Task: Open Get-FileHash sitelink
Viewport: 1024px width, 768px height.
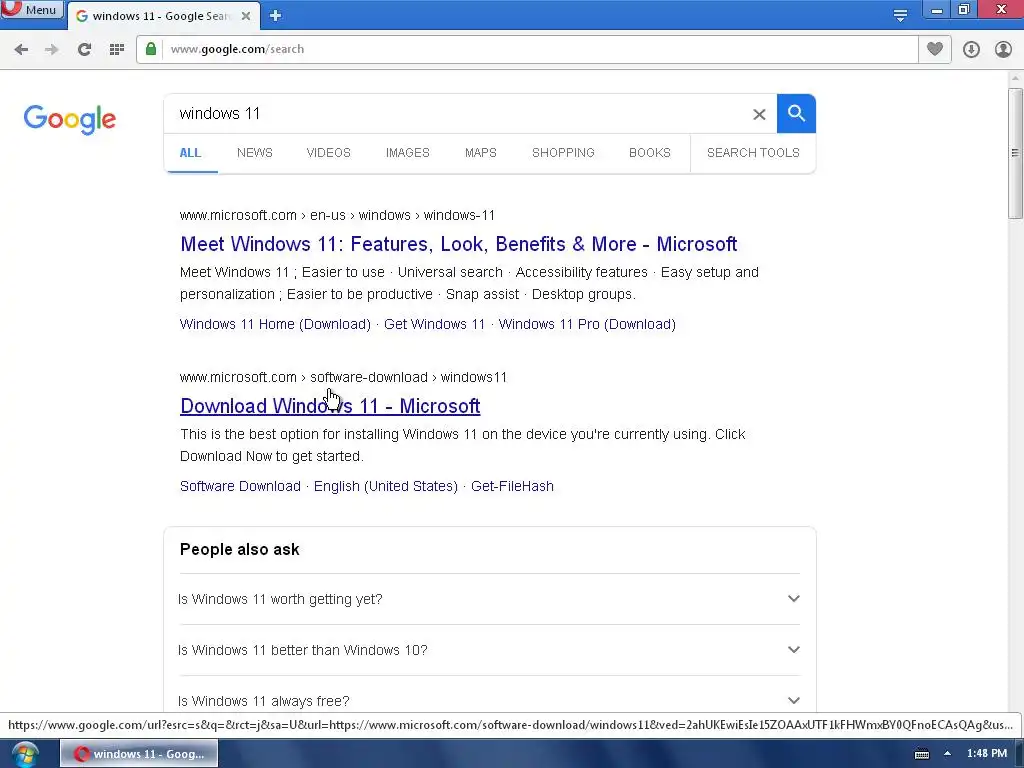Action: (x=512, y=487)
